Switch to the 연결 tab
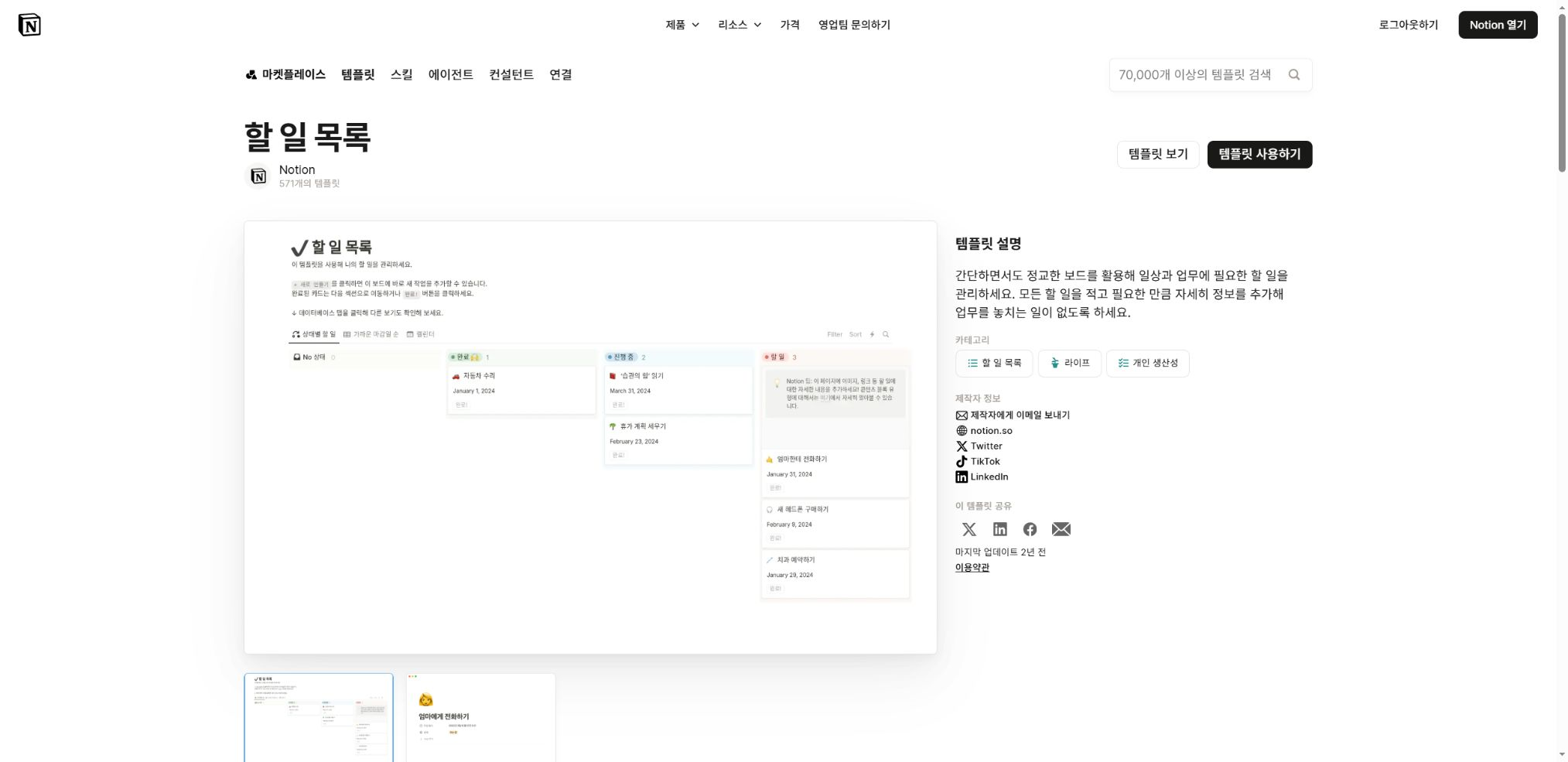This screenshot has height=762, width=1568. click(x=561, y=75)
